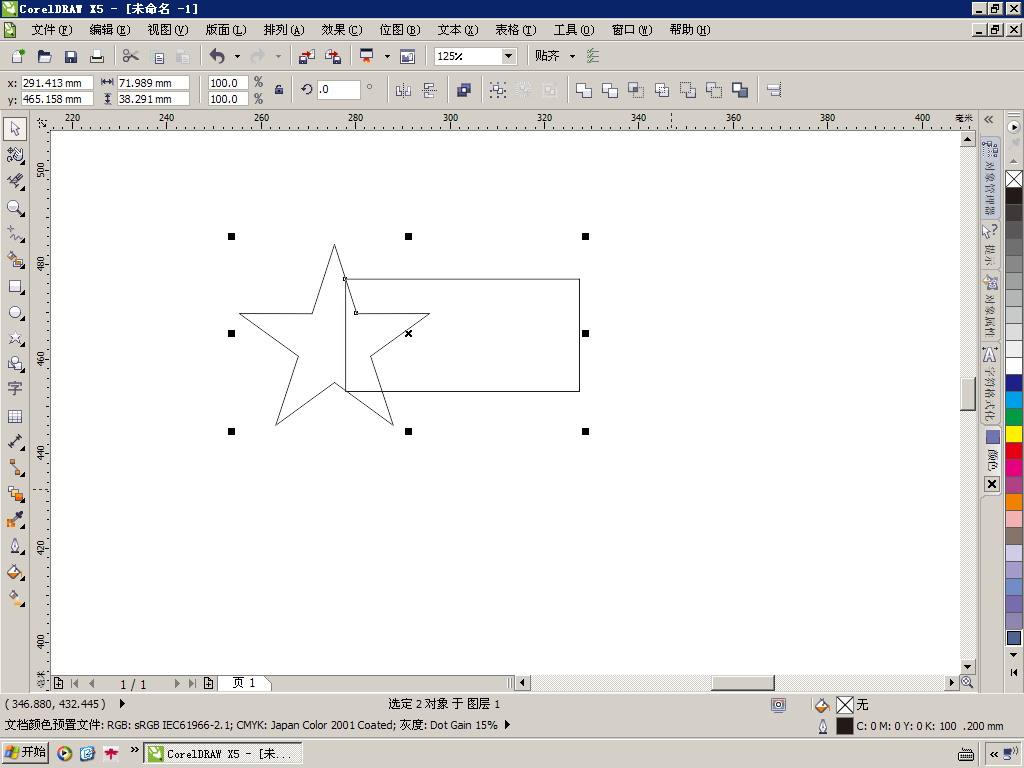The width and height of the screenshot is (1024, 768).
Task: Select the Outline Pen tool
Action: tap(15, 546)
